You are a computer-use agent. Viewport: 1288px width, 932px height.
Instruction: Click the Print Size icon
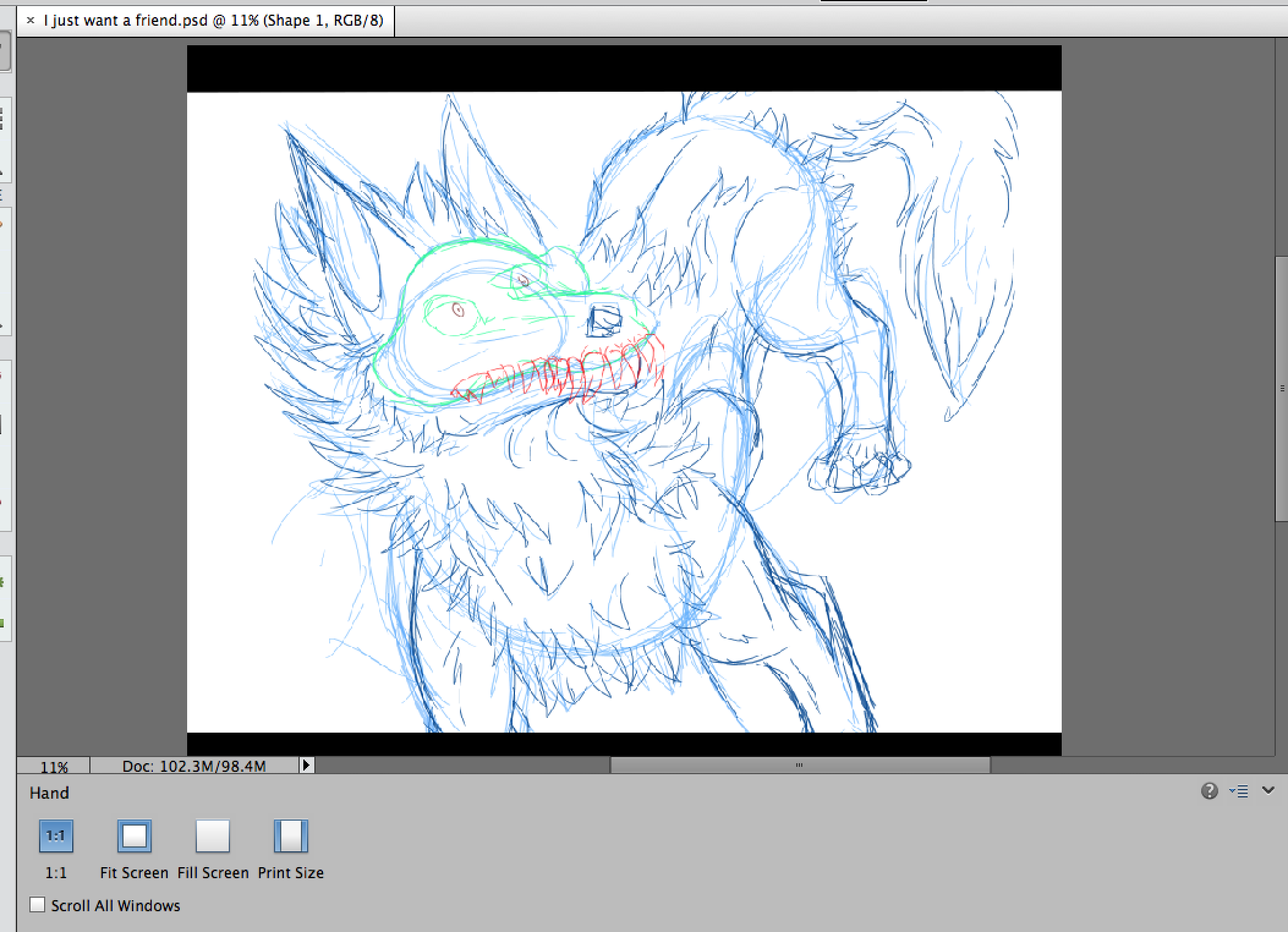pyautogui.click(x=291, y=836)
